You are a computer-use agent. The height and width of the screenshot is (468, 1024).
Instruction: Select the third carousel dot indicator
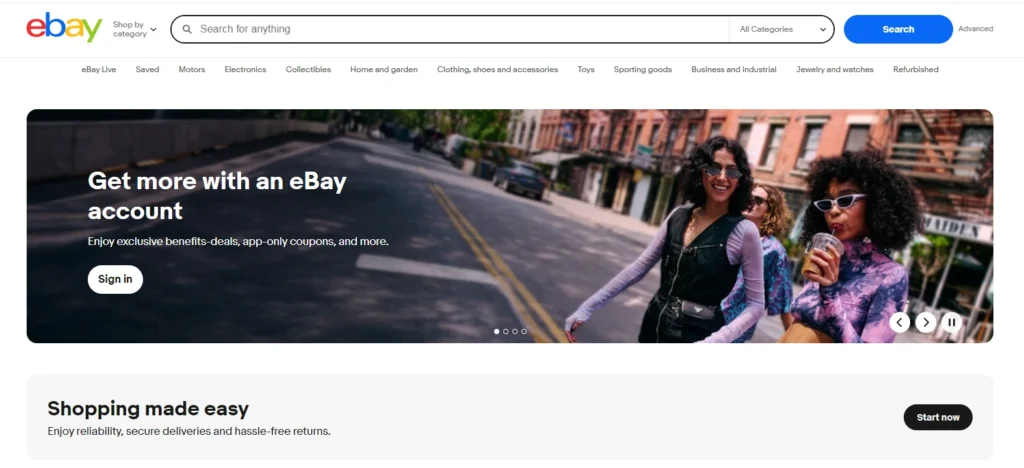515,332
